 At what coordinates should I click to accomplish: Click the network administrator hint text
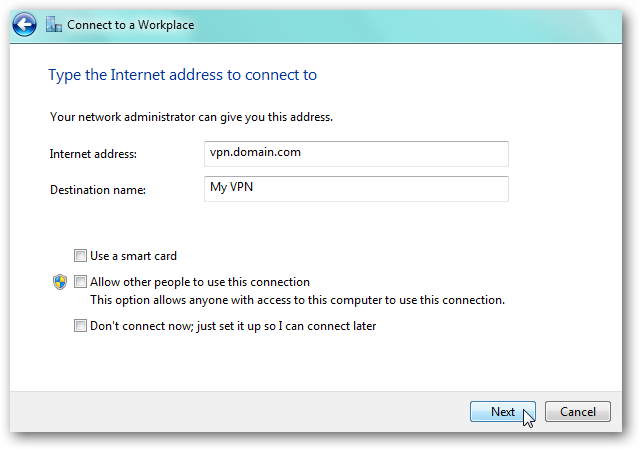191,117
